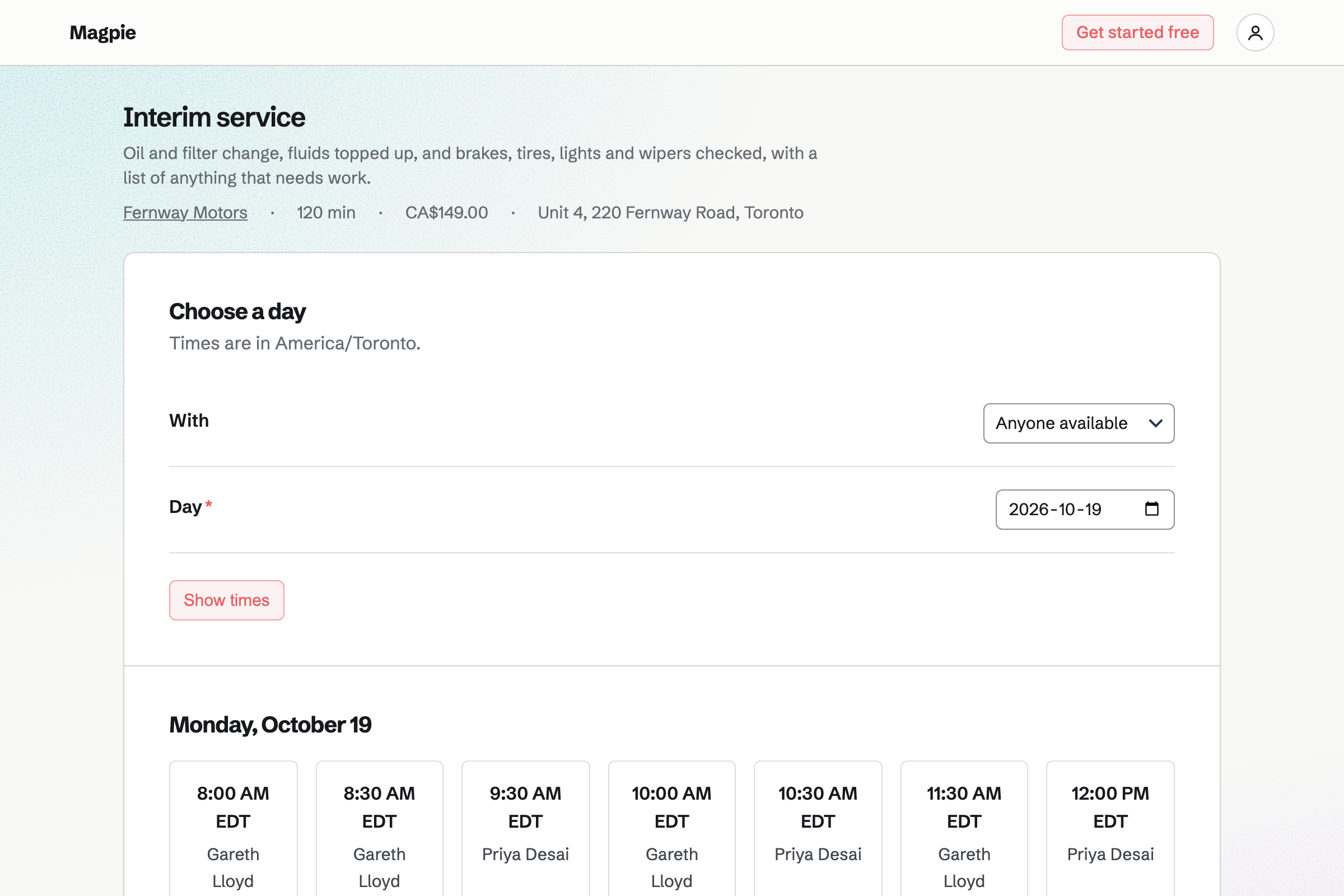Click the Show times button
This screenshot has height=896, width=1344.
pyautogui.click(x=226, y=600)
